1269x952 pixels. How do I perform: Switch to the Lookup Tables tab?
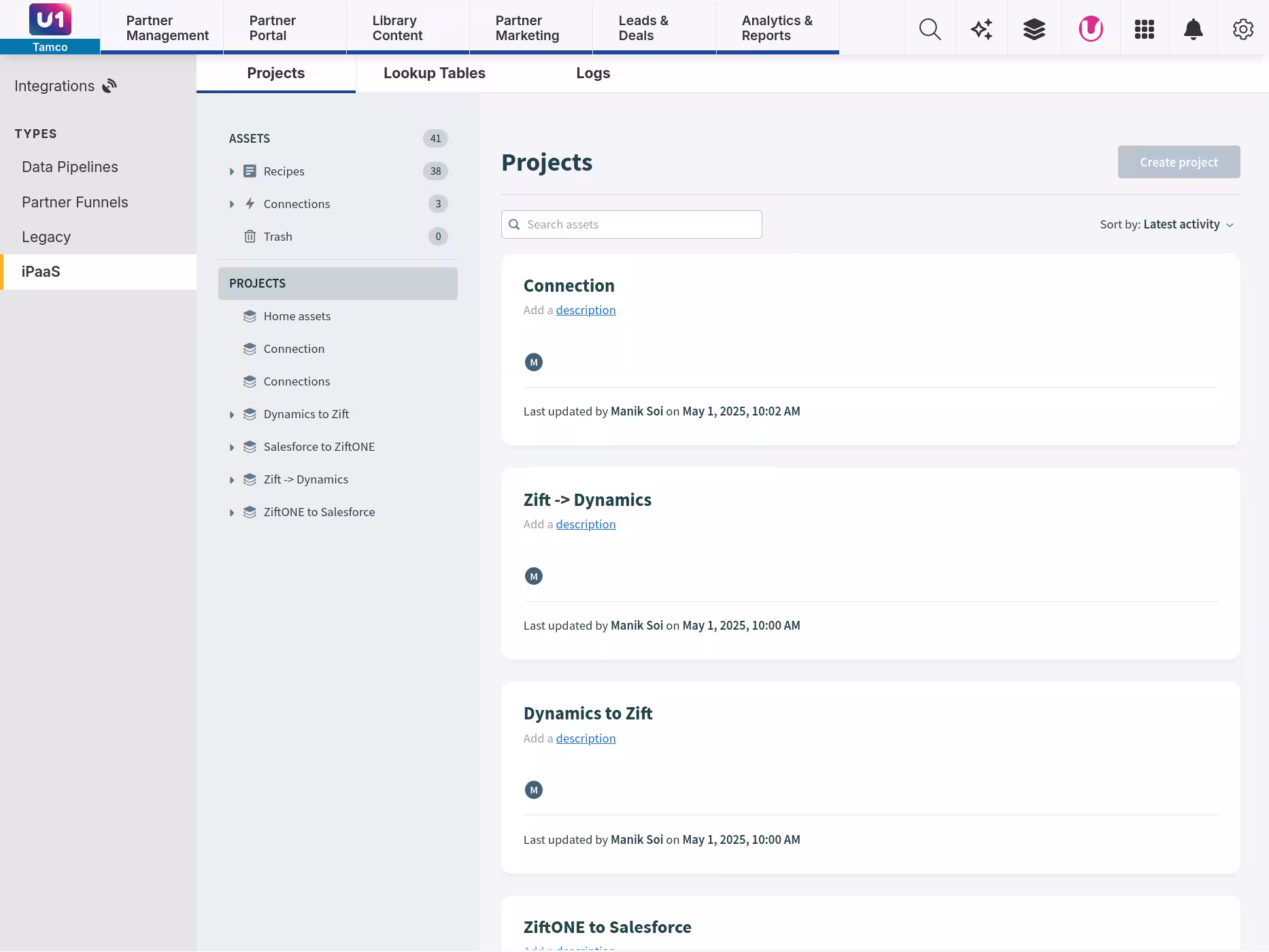[435, 73]
